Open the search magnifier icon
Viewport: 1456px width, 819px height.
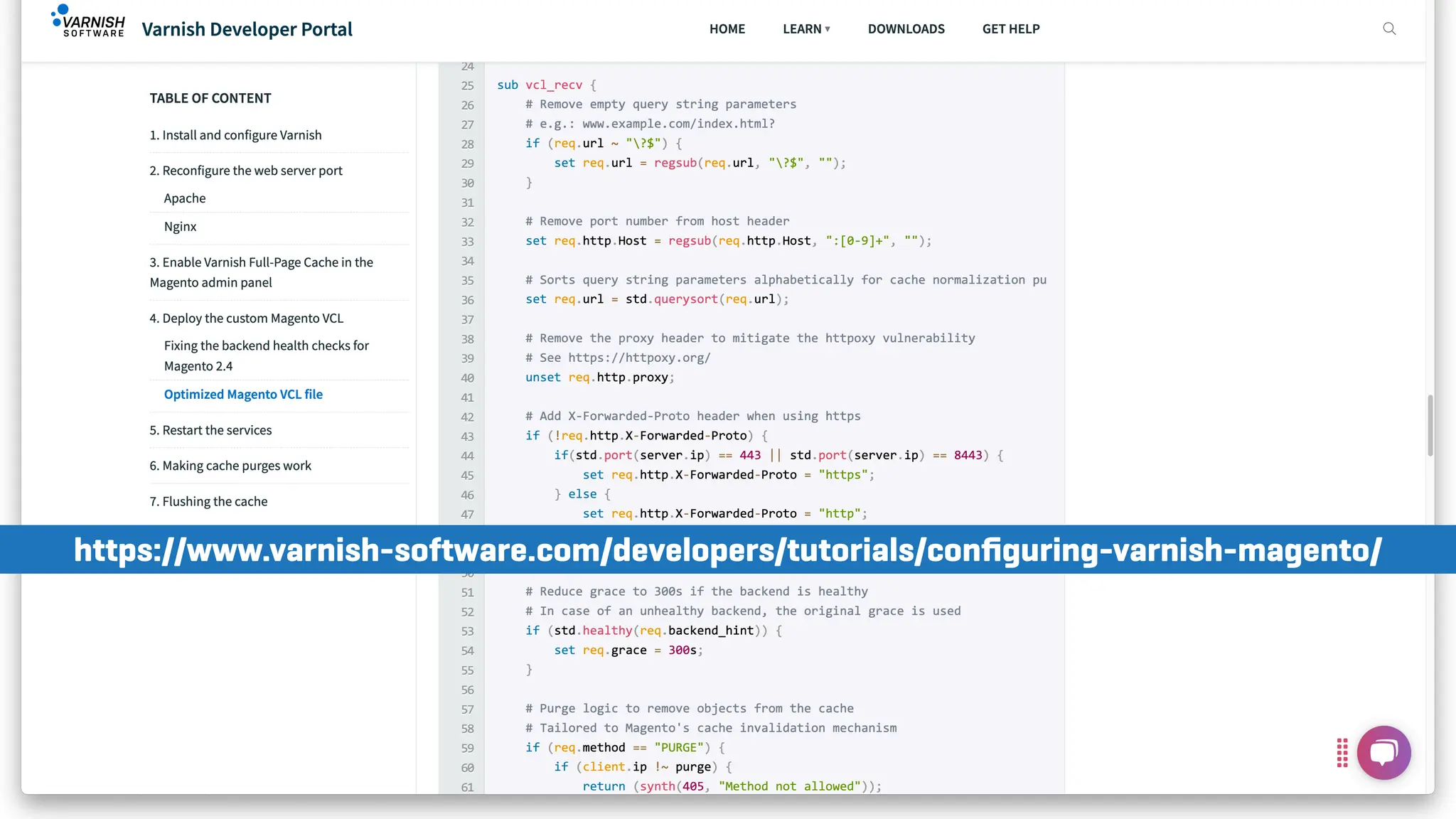click(1389, 28)
